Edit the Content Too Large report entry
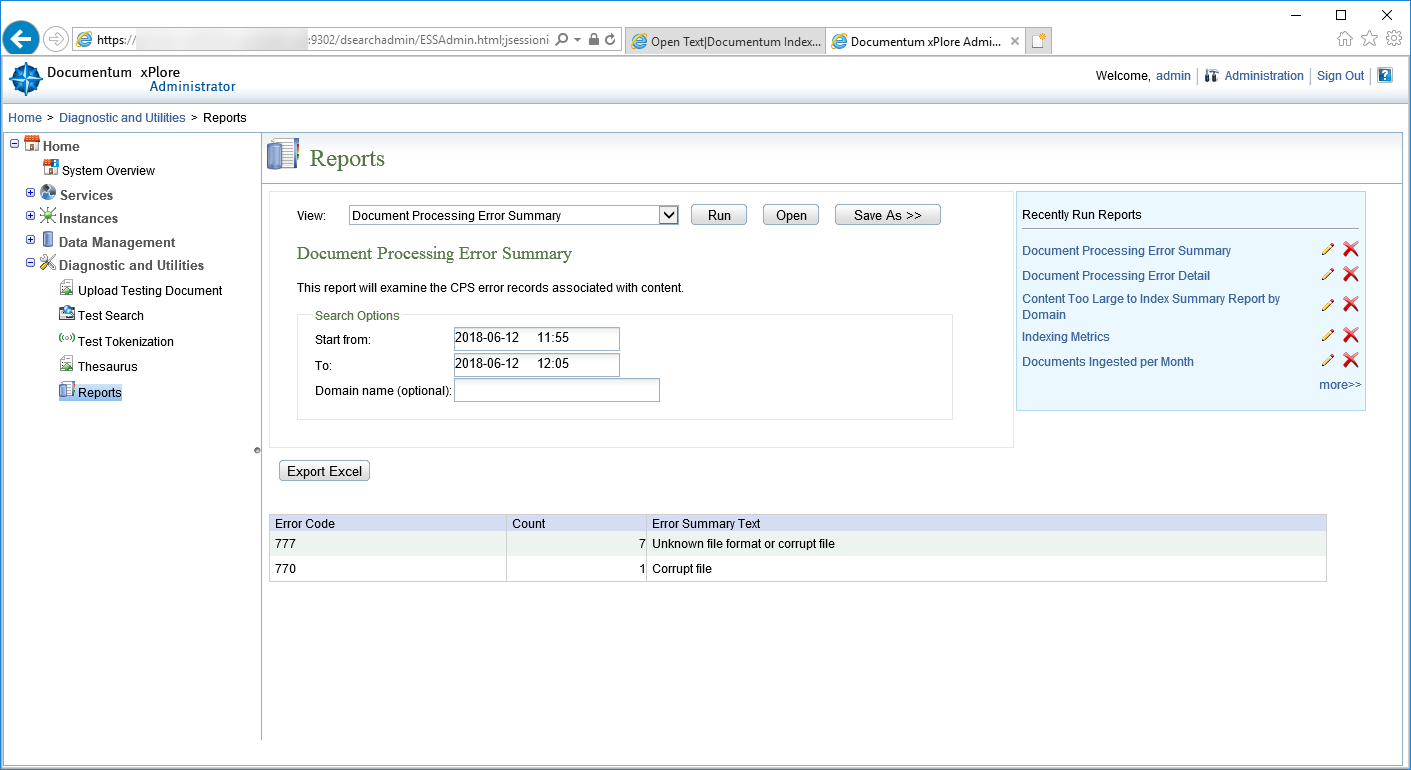 (x=1328, y=305)
